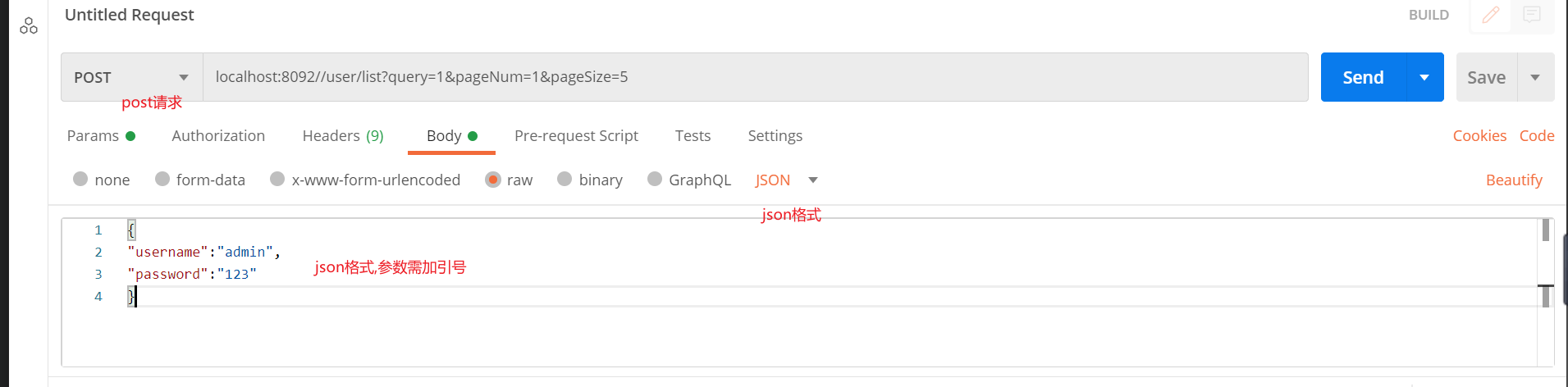This screenshot has height=387, width=1568.
Task: Open the Cookies link
Action: (x=1479, y=136)
